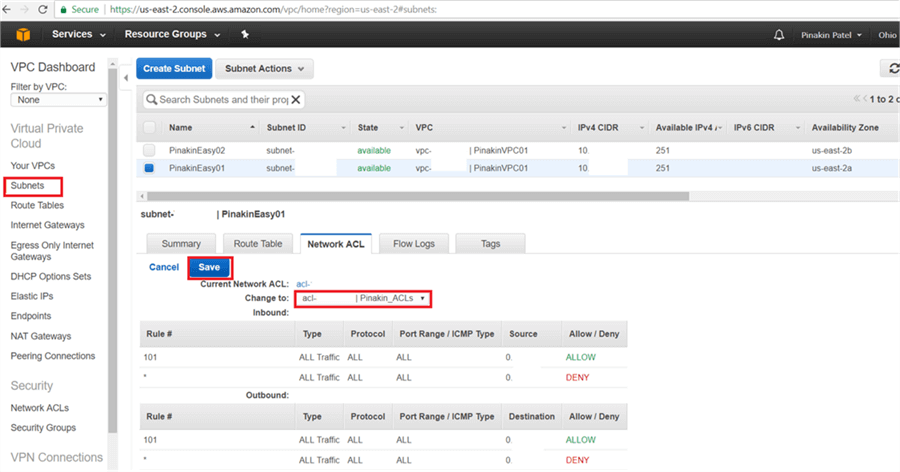Open Network ACLs in the sidebar

click(x=40, y=408)
